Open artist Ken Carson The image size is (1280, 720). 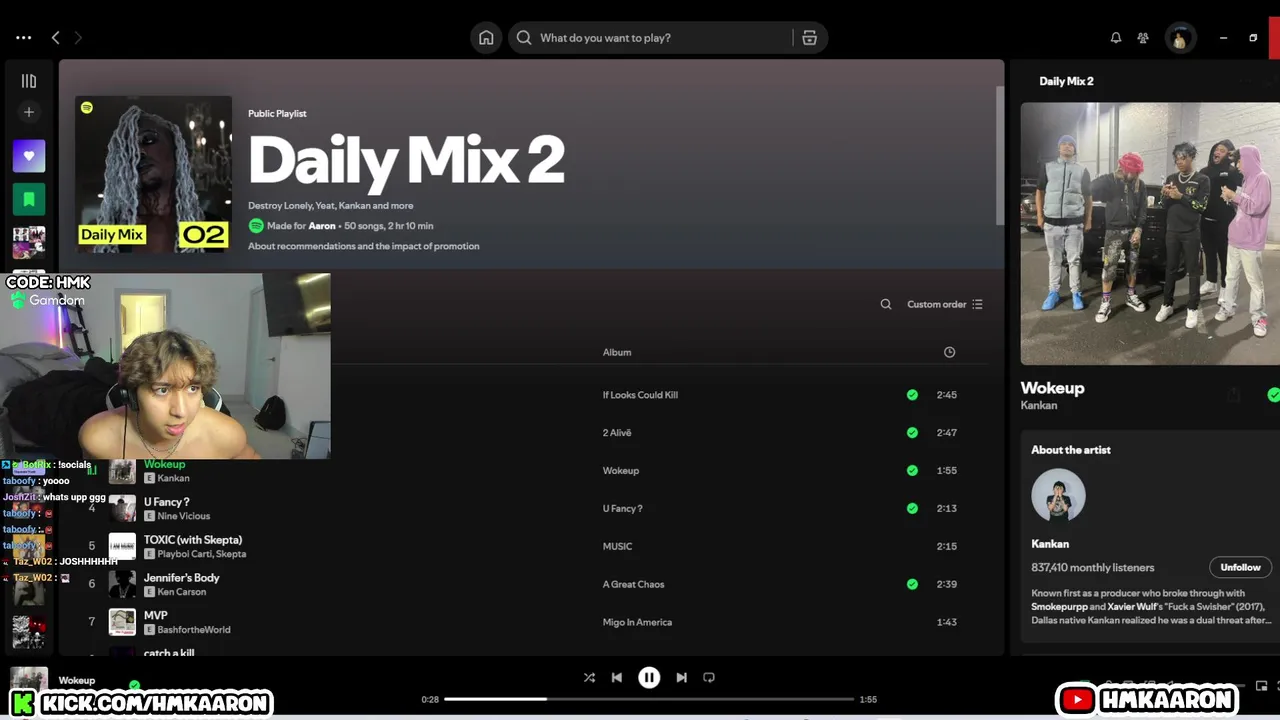pos(182,592)
